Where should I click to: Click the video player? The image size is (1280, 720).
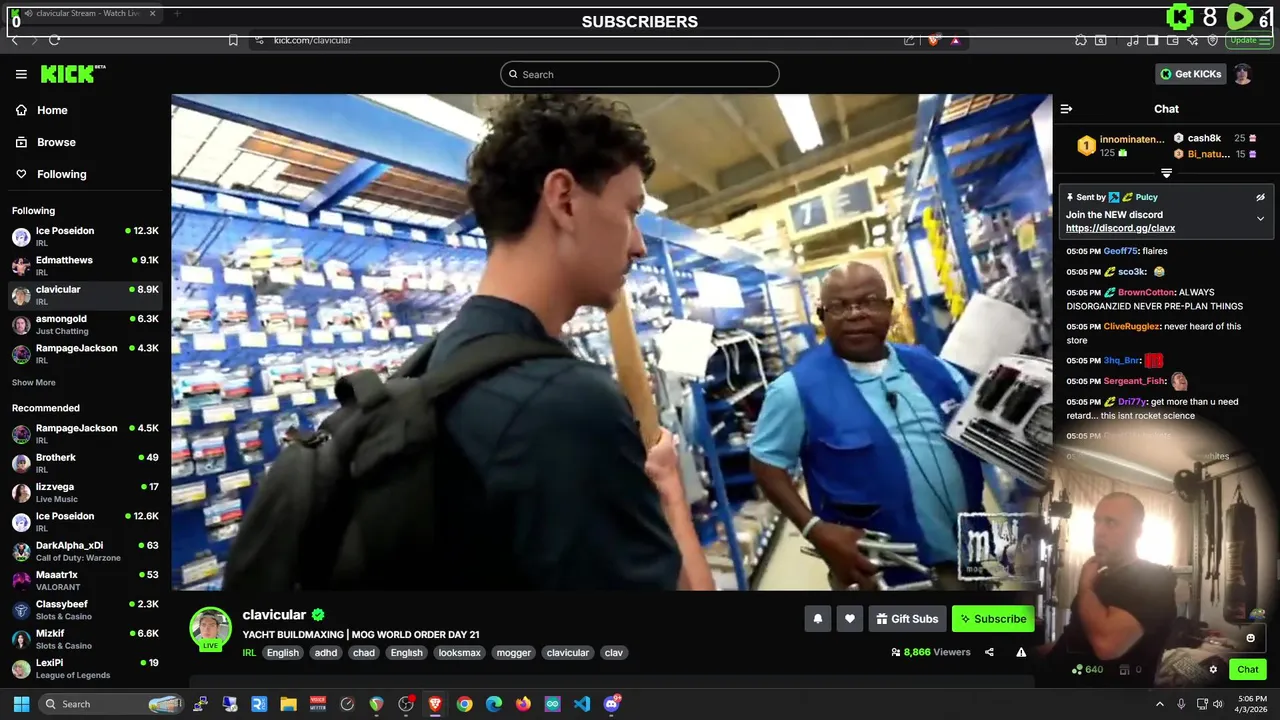(611, 342)
